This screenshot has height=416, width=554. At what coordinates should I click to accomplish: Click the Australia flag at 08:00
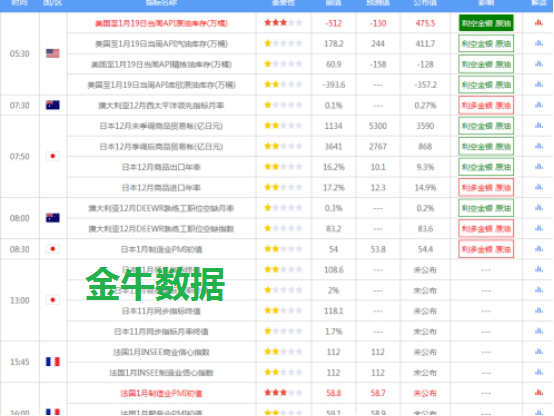[x=53, y=218]
